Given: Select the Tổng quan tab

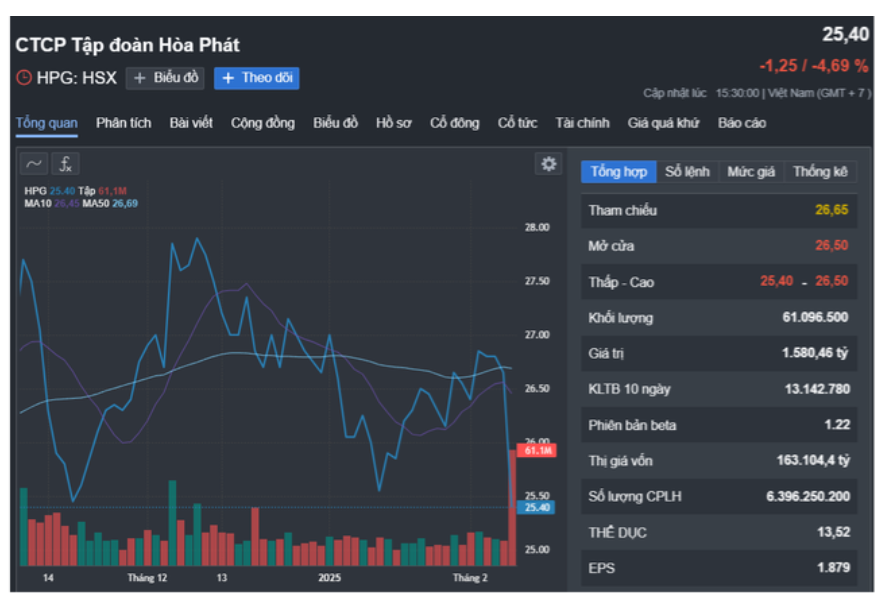Looking at the screenshot, I should pos(47,123).
